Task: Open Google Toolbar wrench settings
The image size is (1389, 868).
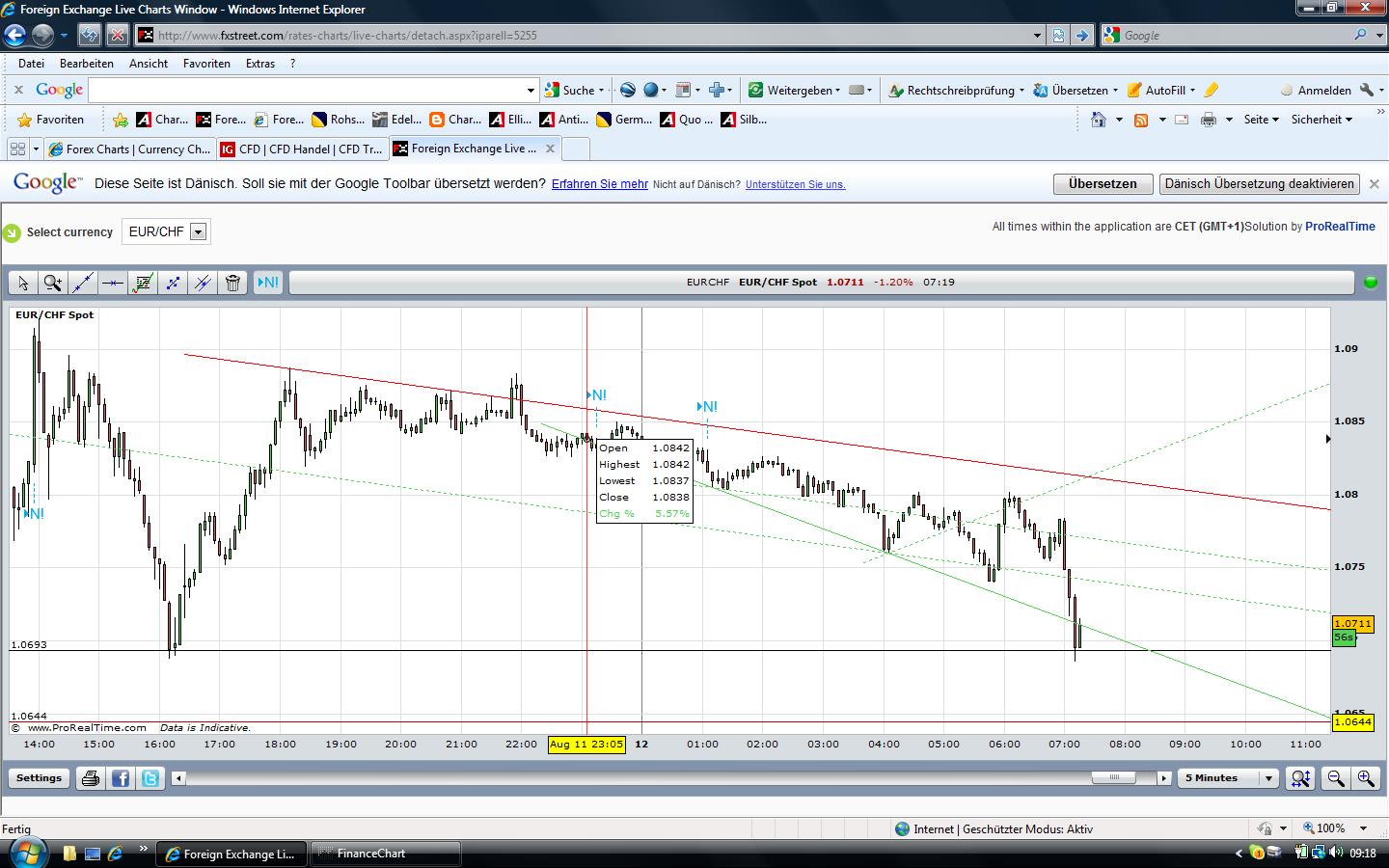Action: coord(1367,90)
